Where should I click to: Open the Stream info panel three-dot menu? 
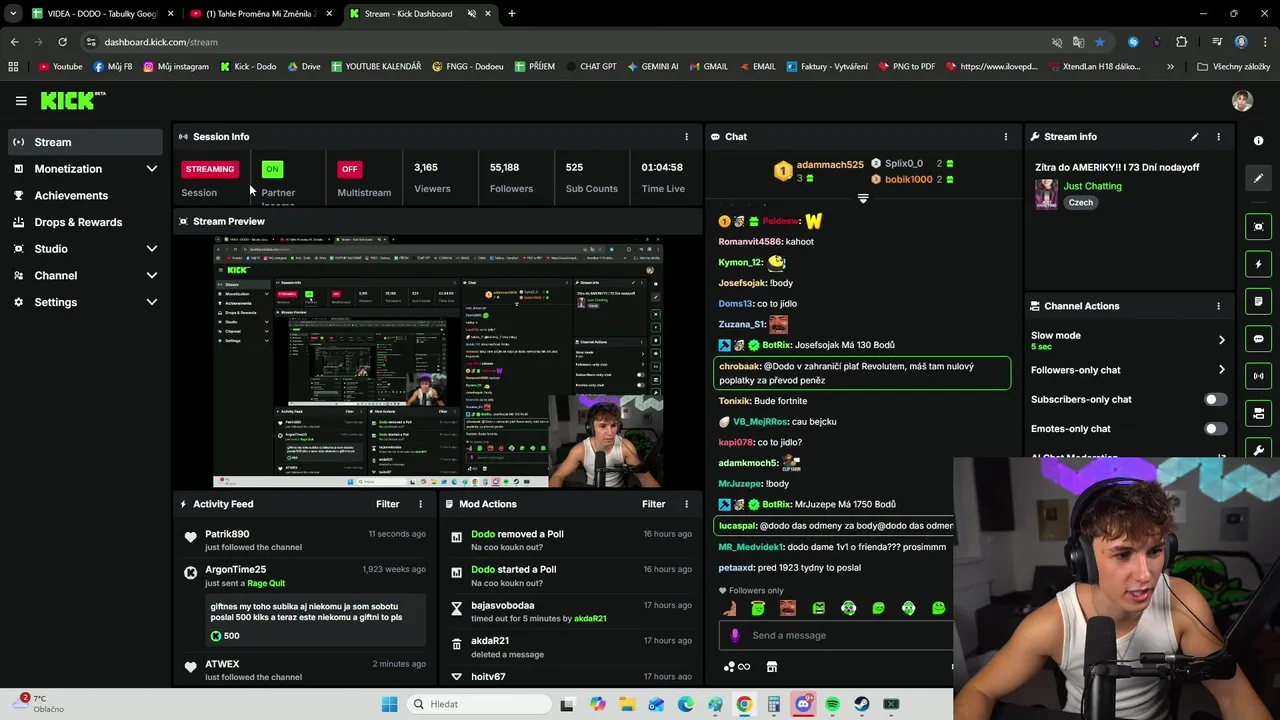tap(1218, 136)
